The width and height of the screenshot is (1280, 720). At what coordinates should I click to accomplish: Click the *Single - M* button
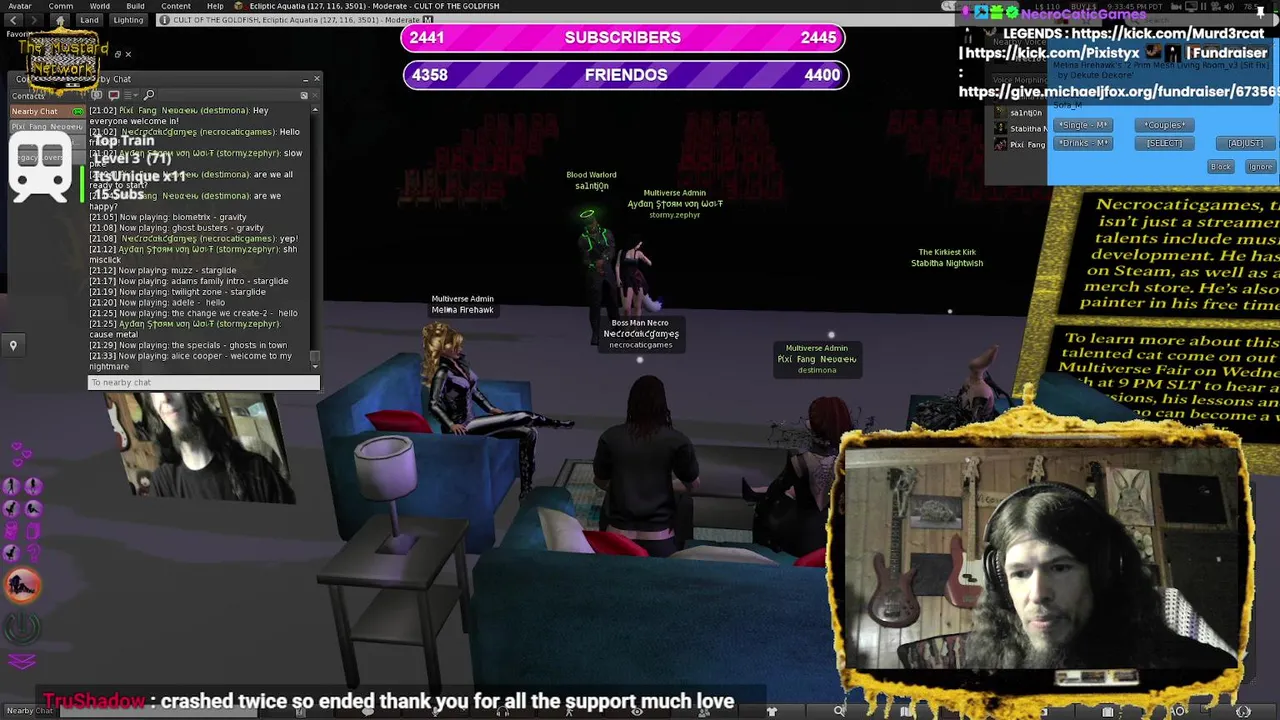pyautogui.click(x=1084, y=125)
